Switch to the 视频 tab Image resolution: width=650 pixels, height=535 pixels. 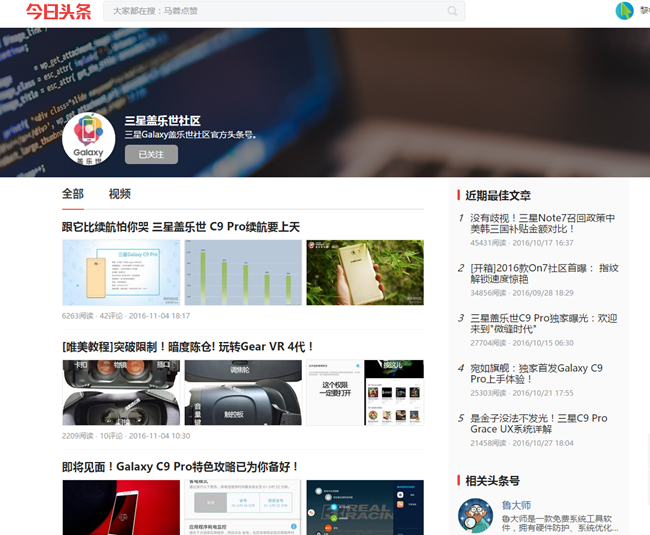coord(119,194)
